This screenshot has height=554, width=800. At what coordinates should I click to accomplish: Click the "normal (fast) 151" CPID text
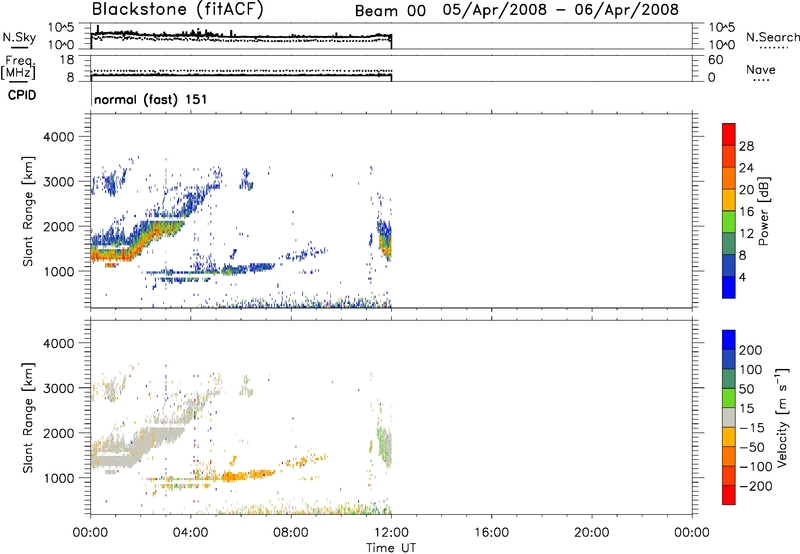[x=151, y=99]
